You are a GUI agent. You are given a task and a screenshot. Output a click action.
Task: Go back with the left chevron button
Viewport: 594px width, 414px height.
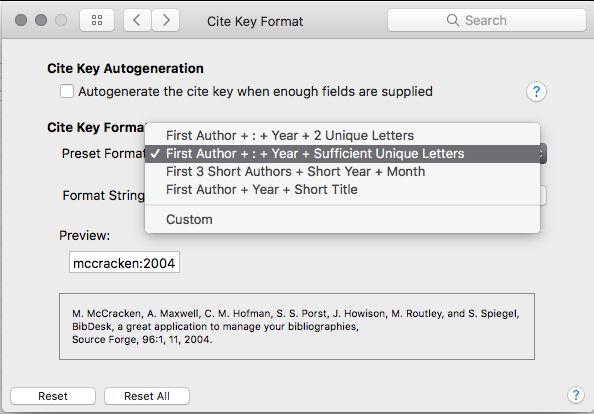tap(138, 20)
